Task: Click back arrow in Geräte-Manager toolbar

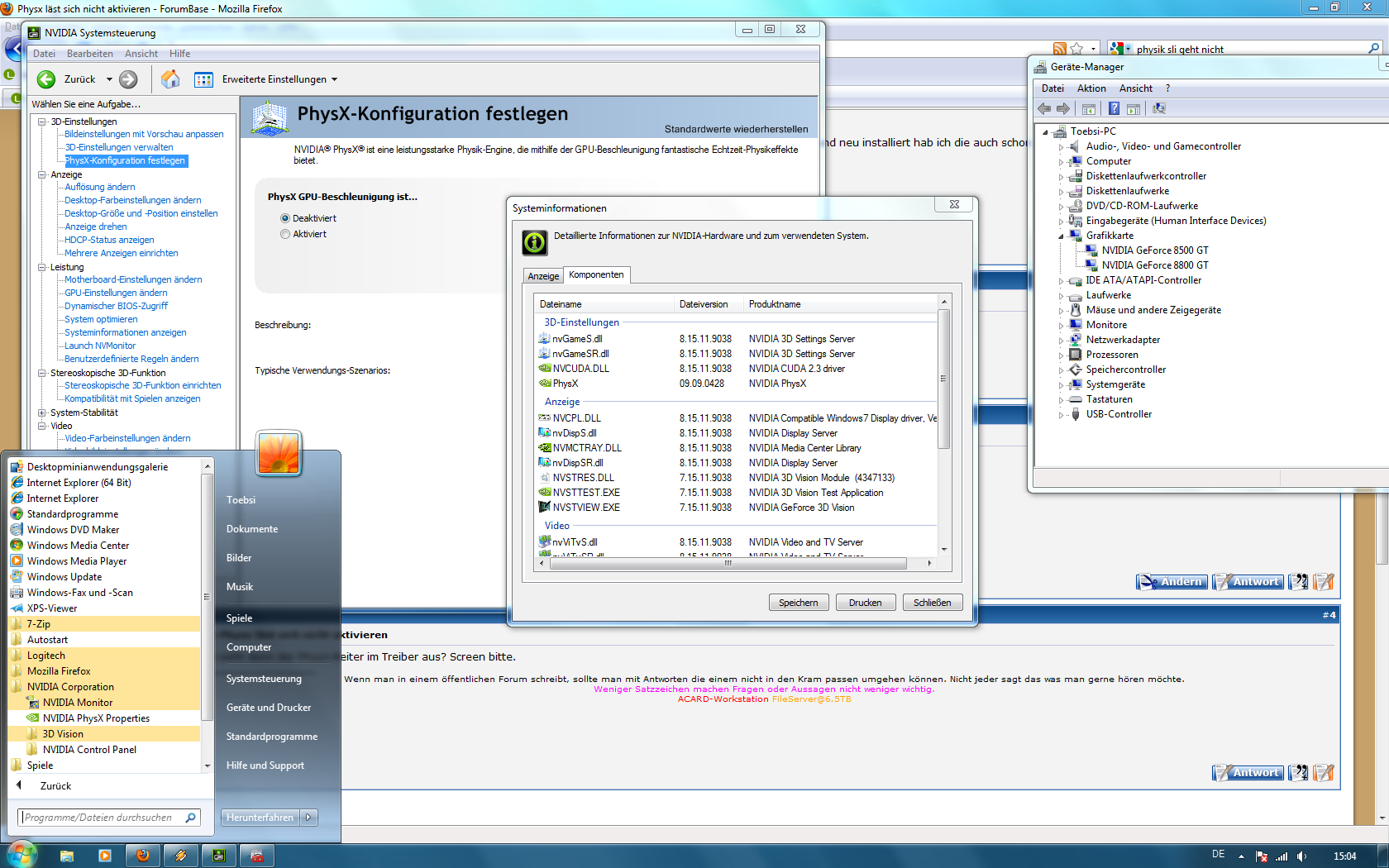Action: pos(1044,108)
